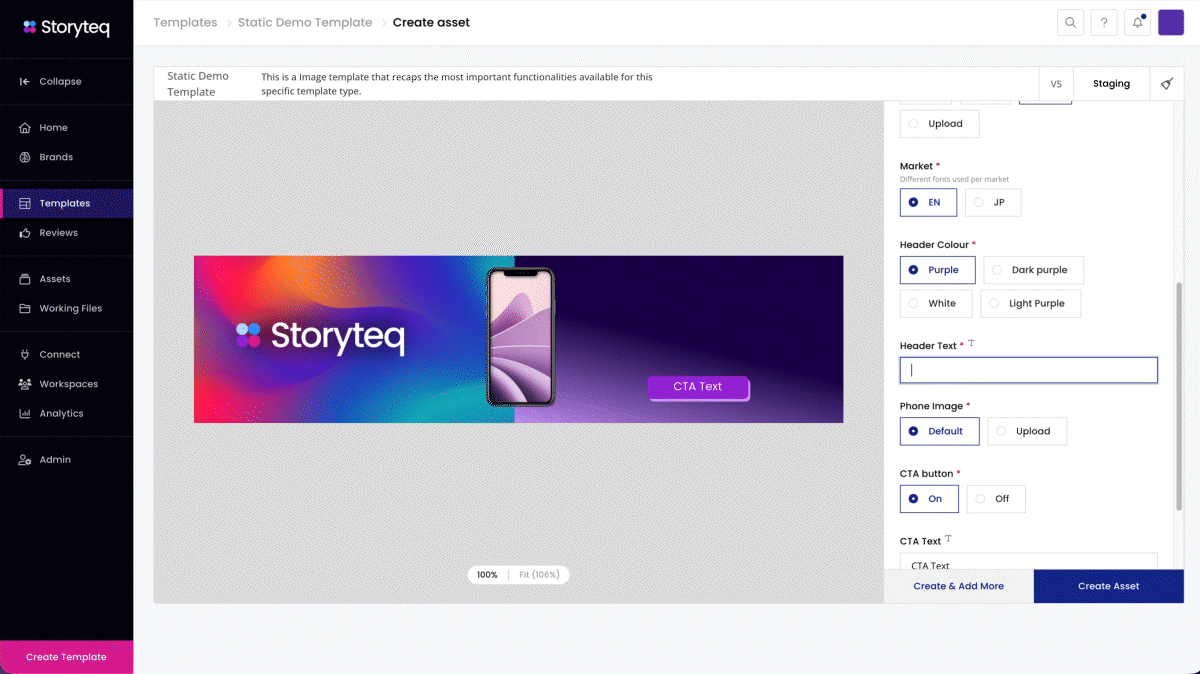Turn the CTA button Off
The width and height of the screenshot is (1200, 674).
click(995, 499)
